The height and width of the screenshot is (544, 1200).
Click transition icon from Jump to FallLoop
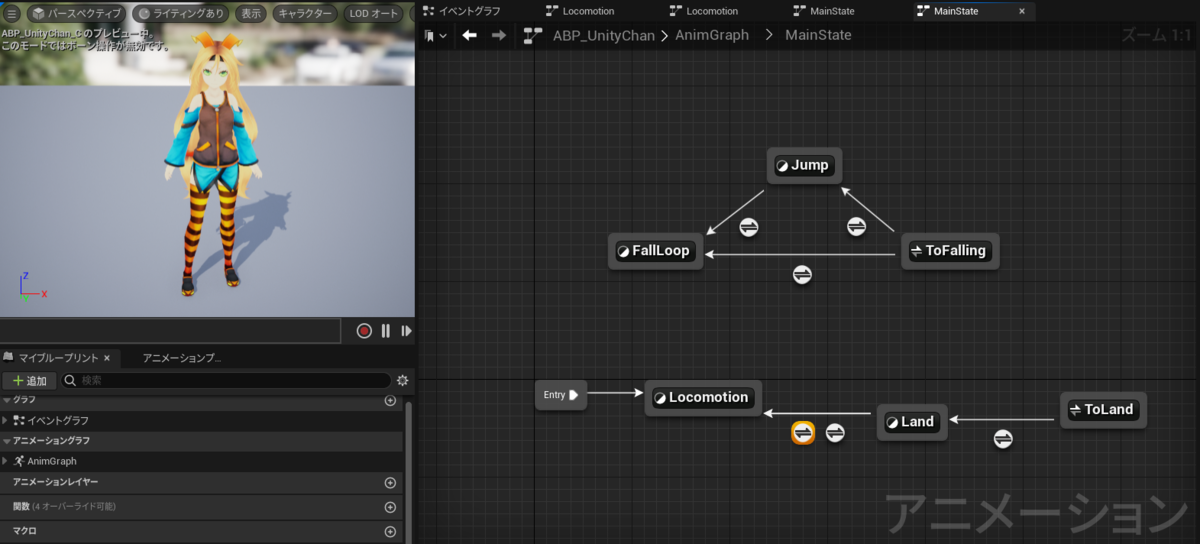[749, 227]
